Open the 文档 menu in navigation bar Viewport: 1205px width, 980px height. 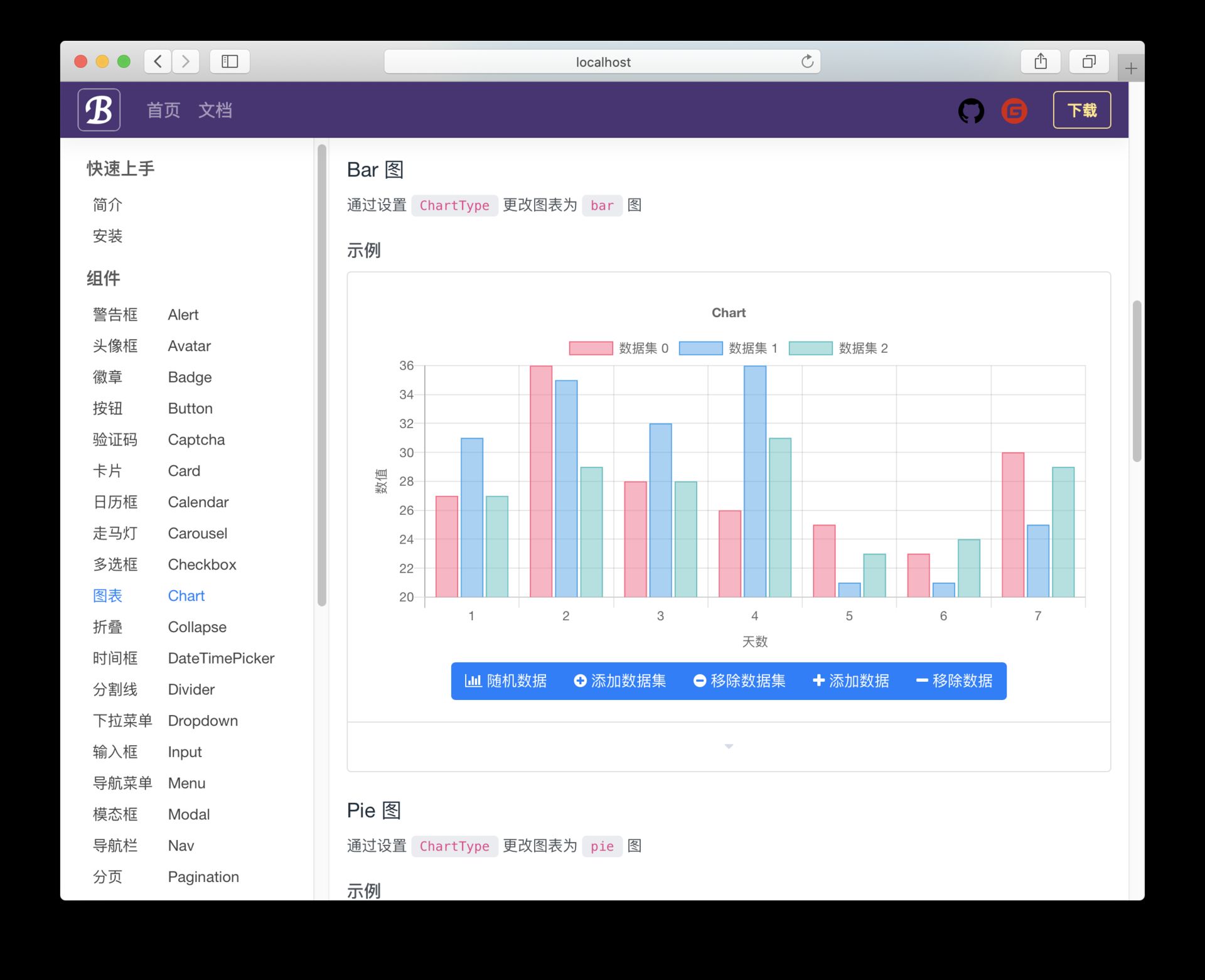[216, 110]
